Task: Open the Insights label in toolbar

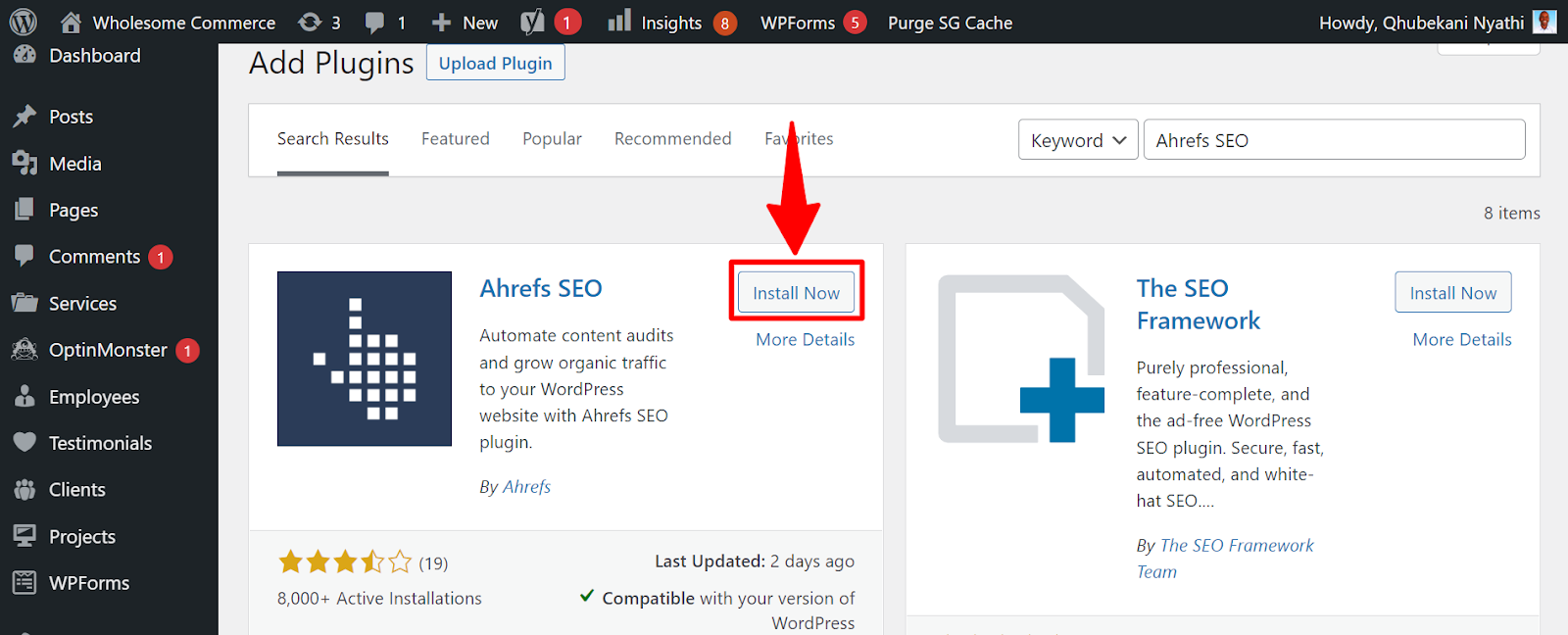Action: click(x=671, y=23)
